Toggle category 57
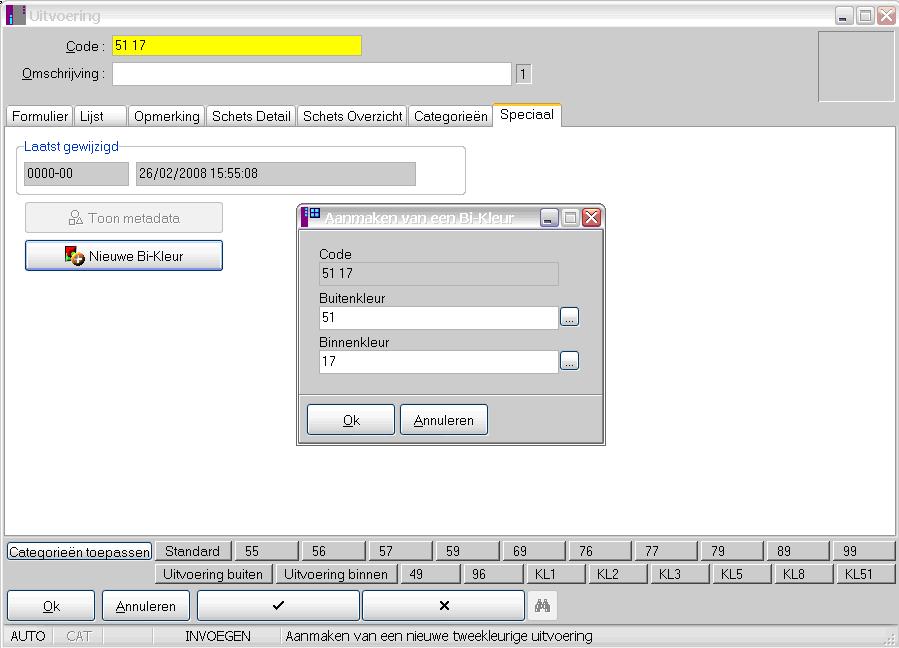The height and width of the screenshot is (648, 899). pos(400,551)
